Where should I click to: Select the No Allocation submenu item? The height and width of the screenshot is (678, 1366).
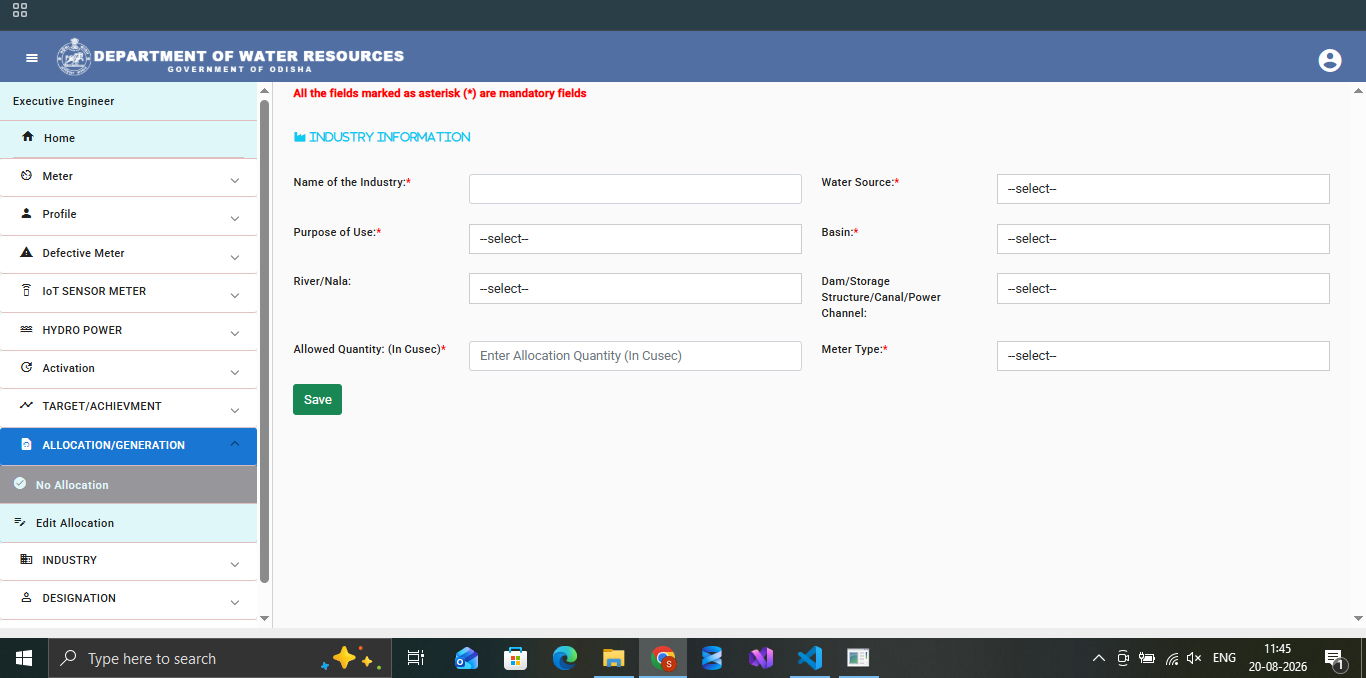[x=128, y=485]
